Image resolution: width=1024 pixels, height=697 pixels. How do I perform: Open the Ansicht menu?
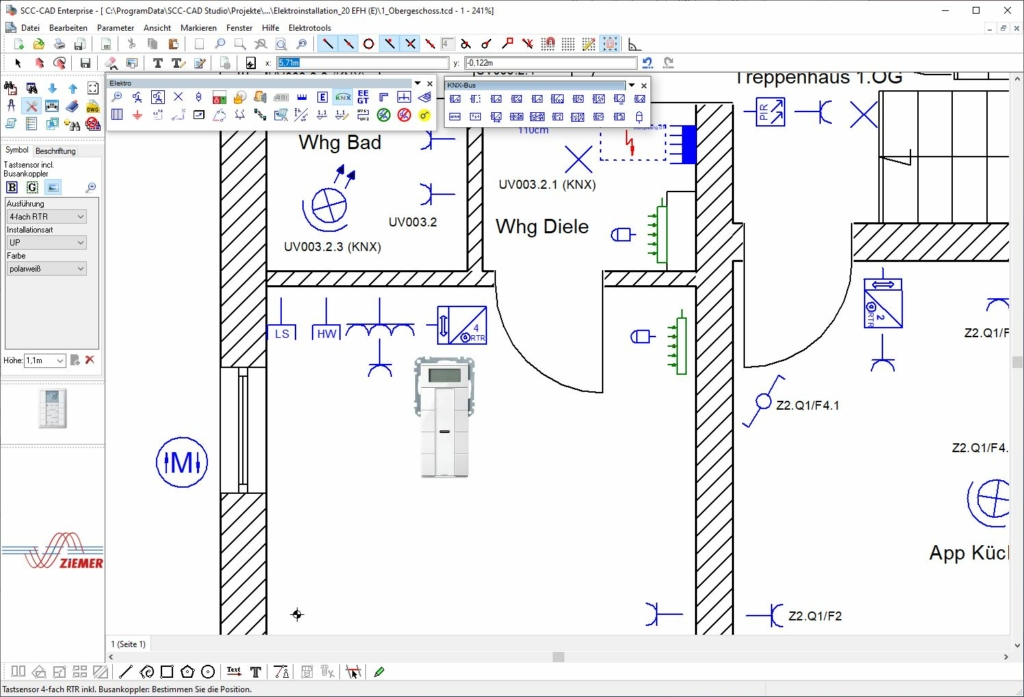tap(157, 28)
